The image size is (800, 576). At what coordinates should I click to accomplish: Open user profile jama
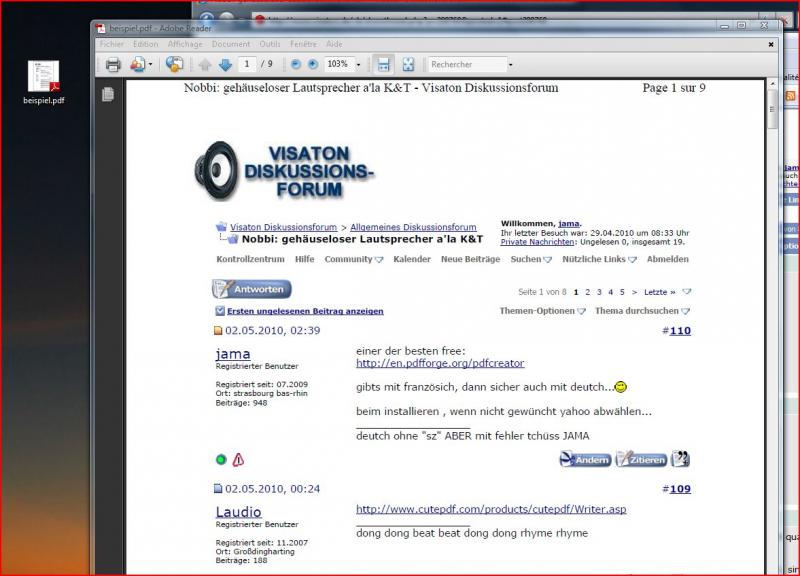tap(233, 354)
